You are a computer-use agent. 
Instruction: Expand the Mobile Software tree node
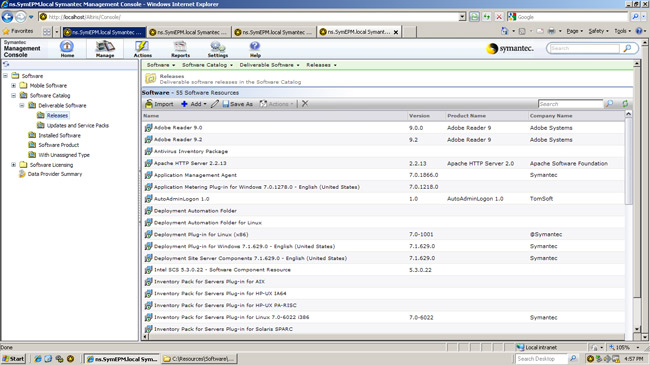(x=14, y=85)
